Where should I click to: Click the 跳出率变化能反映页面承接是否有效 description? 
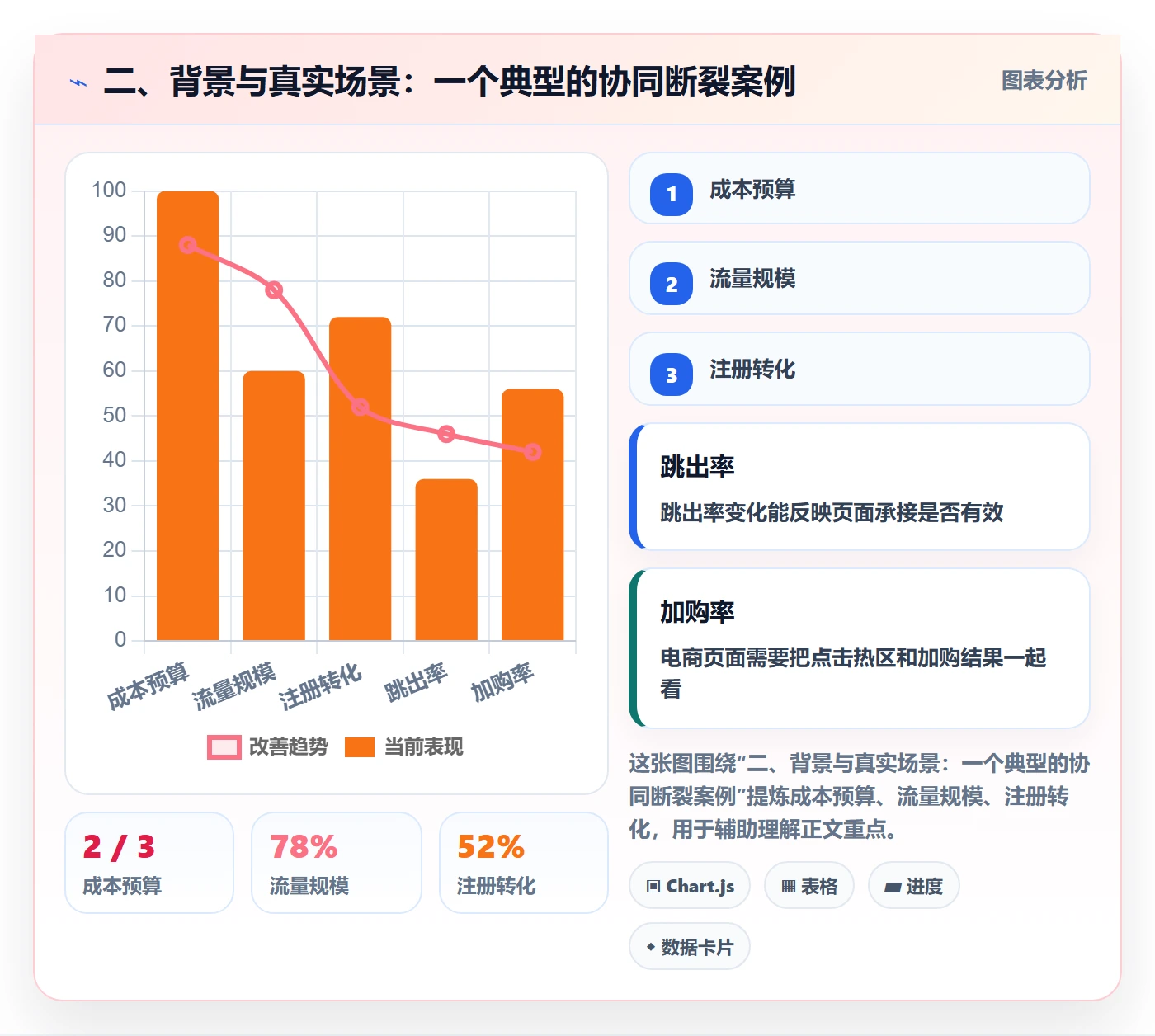[832, 513]
